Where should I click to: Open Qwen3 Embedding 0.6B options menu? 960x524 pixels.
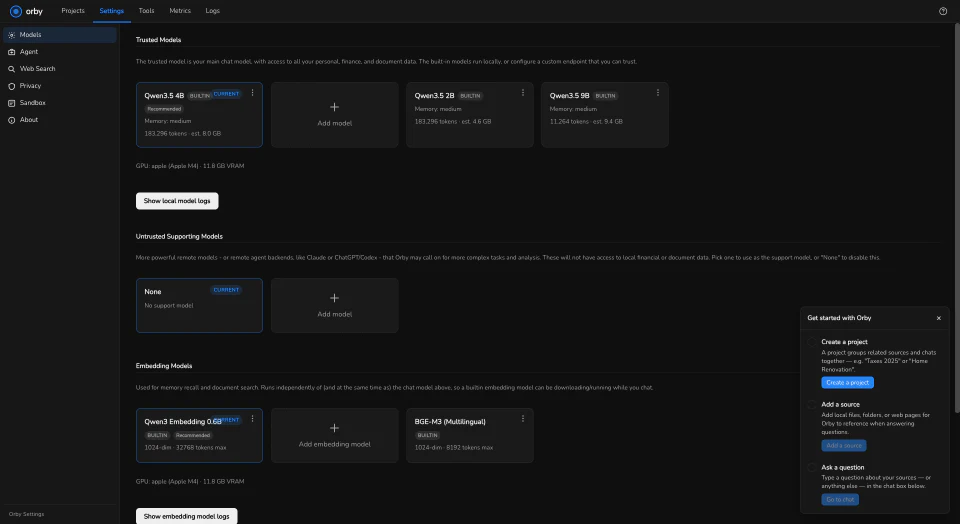point(252,419)
